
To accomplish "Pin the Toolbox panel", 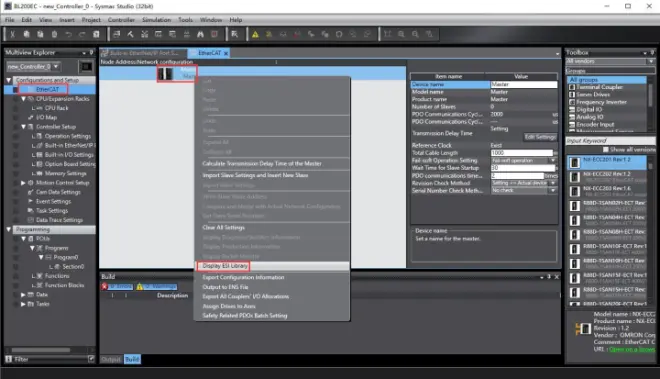I will coord(652,53).
